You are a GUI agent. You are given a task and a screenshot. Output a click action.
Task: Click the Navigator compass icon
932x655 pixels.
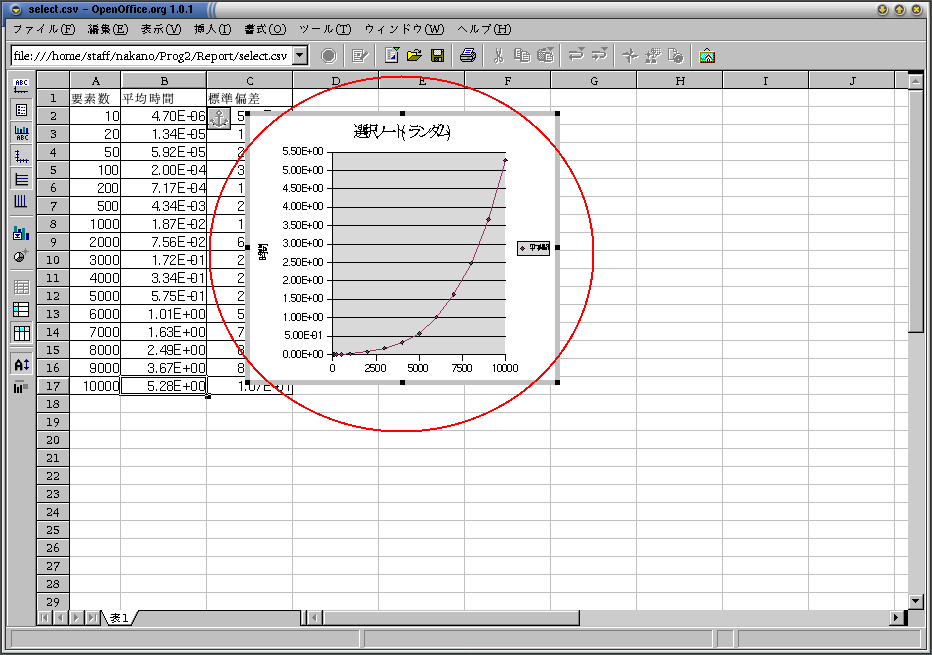click(x=630, y=56)
